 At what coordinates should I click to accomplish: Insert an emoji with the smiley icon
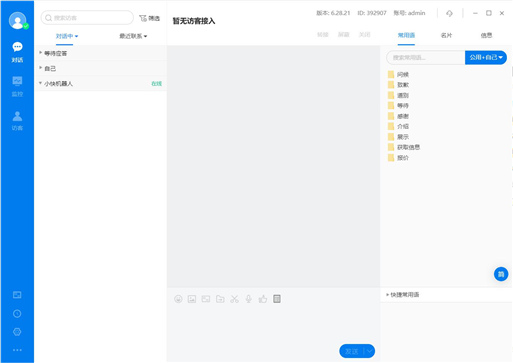click(x=178, y=299)
